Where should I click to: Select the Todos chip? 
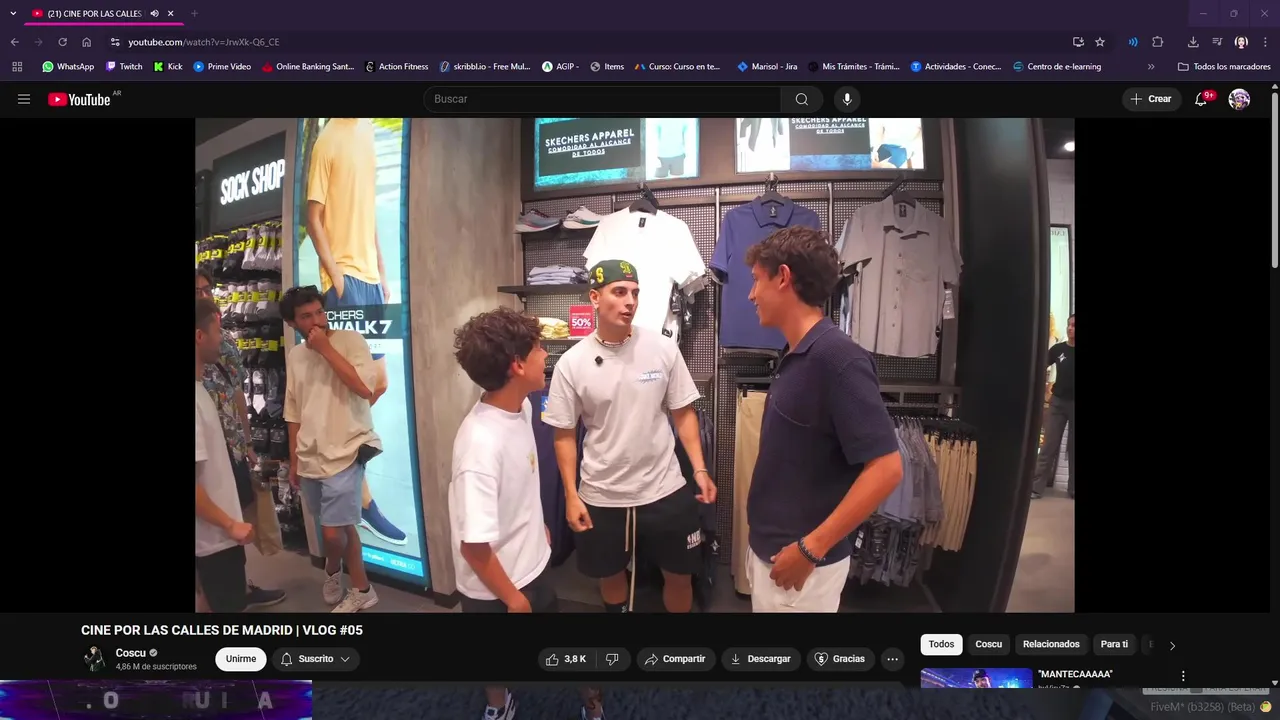pyautogui.click(x=941, y=645)
